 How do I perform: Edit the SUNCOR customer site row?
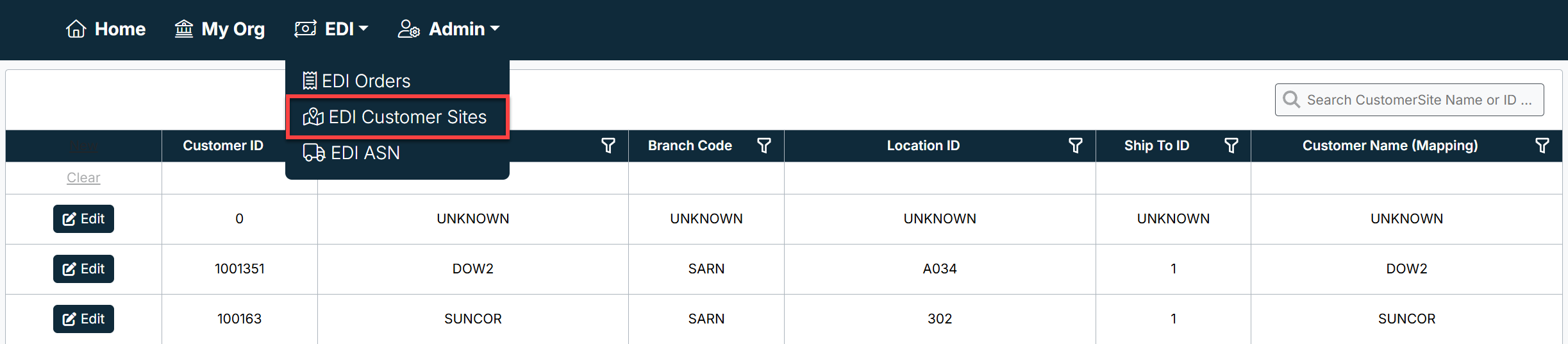click(83, 319)
